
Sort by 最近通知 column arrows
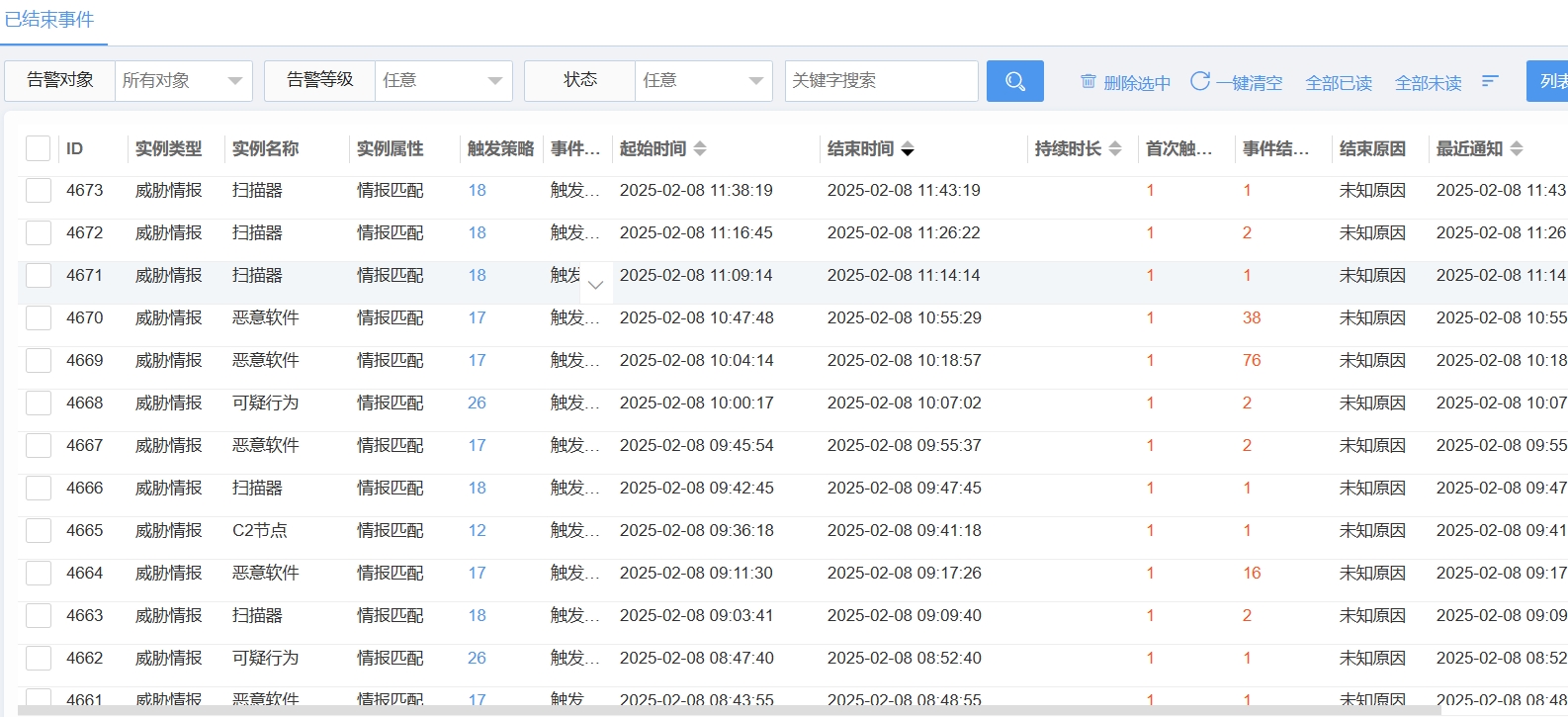point(1517,148)
